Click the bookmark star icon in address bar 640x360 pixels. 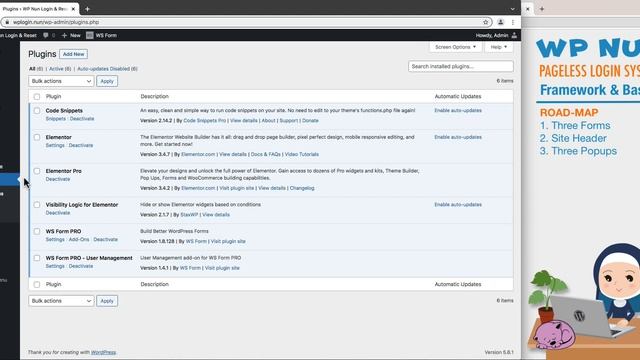pos(485,22)
